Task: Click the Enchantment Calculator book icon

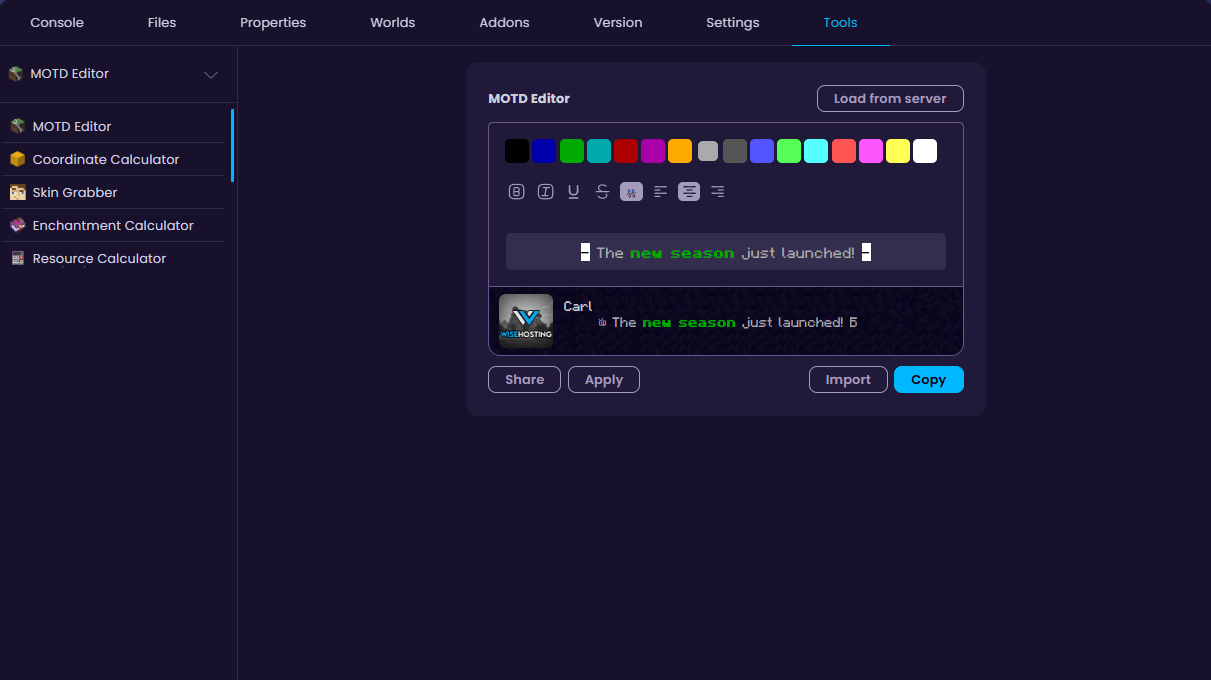Action: (17, 225)
